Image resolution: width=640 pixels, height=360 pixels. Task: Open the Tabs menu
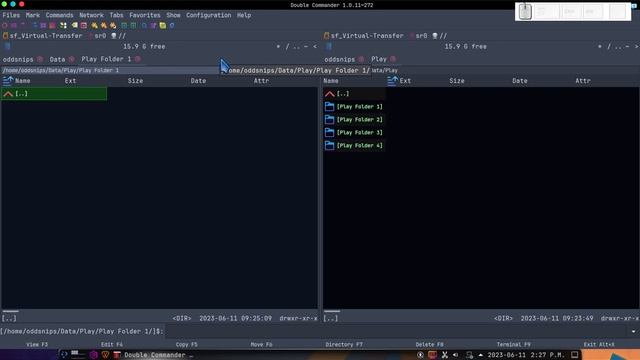(116, 15)
